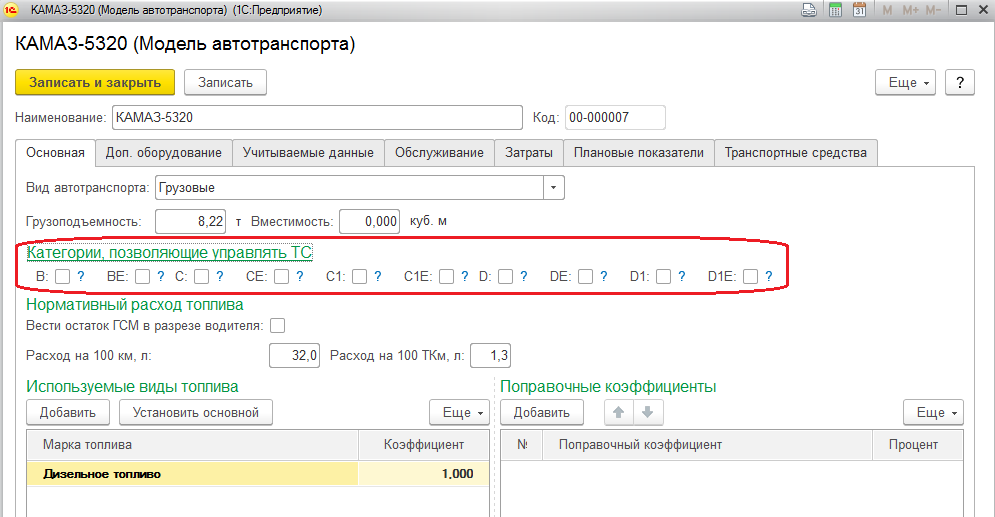Toggle the category DE checkbox
The image size is (995, 517).
click(586, 277)
